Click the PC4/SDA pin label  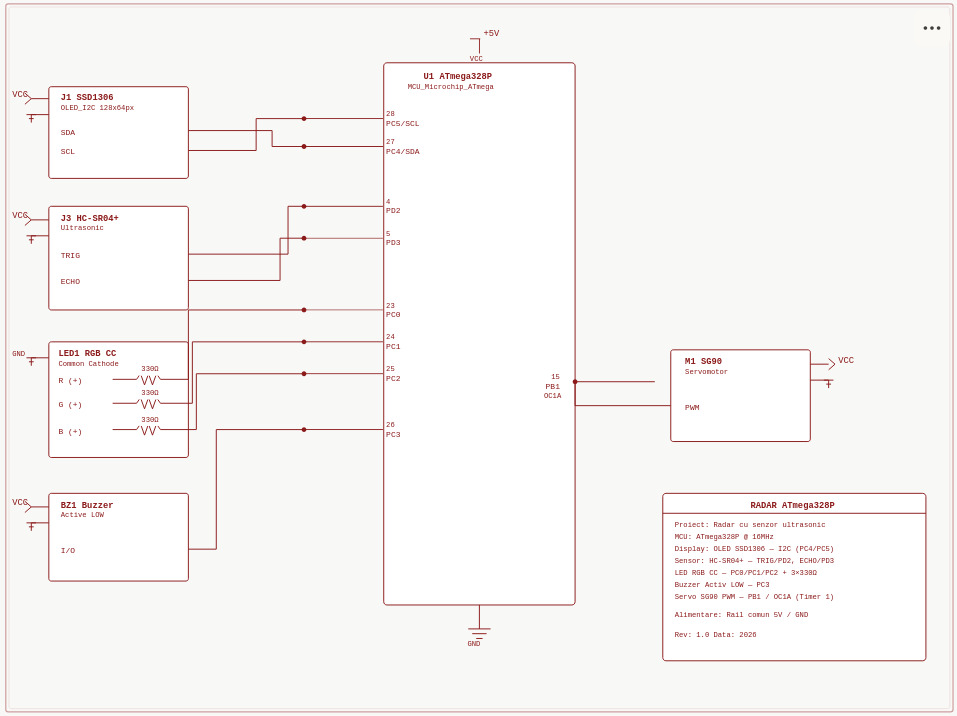pos(402,151)
